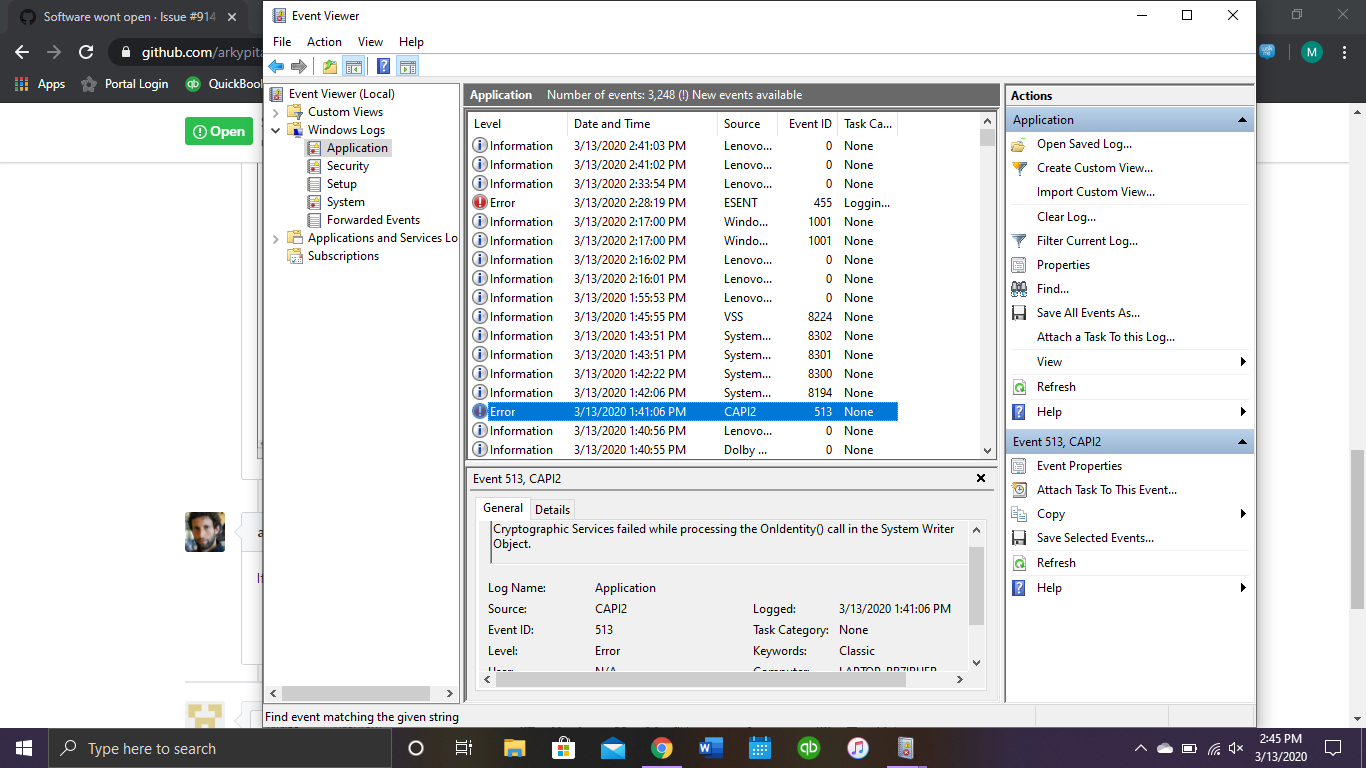Select Forwarded Events in tree
The height and width of the screenshot is (768, 1366).
[x=373, y=220]
